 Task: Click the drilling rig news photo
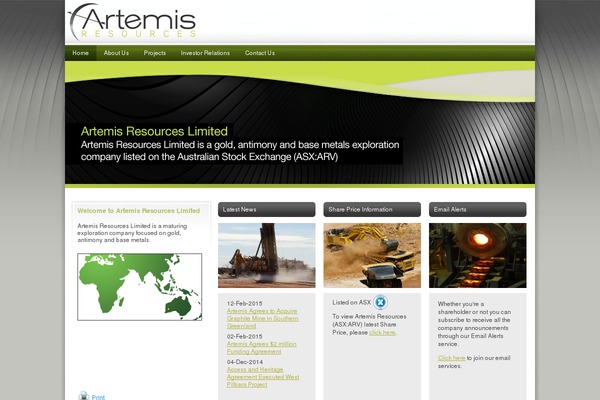point(267,255)
